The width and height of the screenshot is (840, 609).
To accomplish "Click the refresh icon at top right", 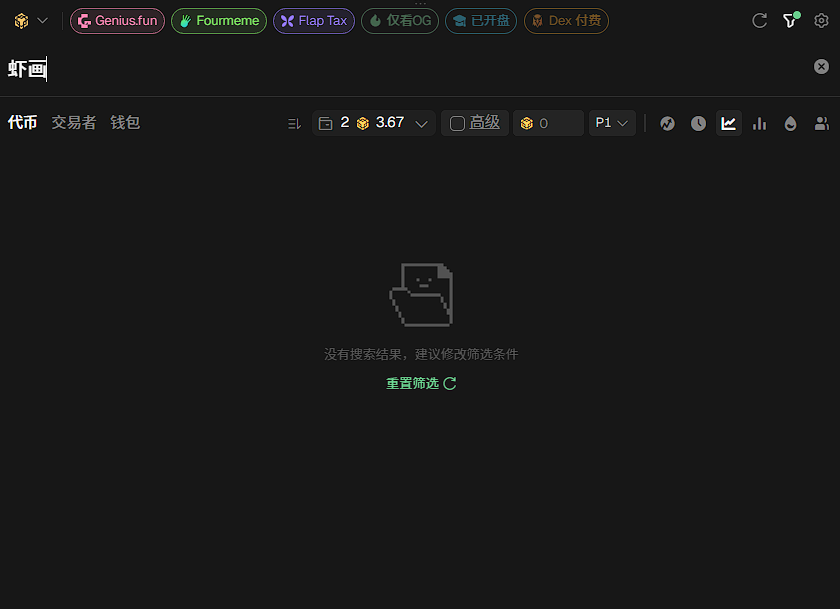I will click(x=760, y=21).
